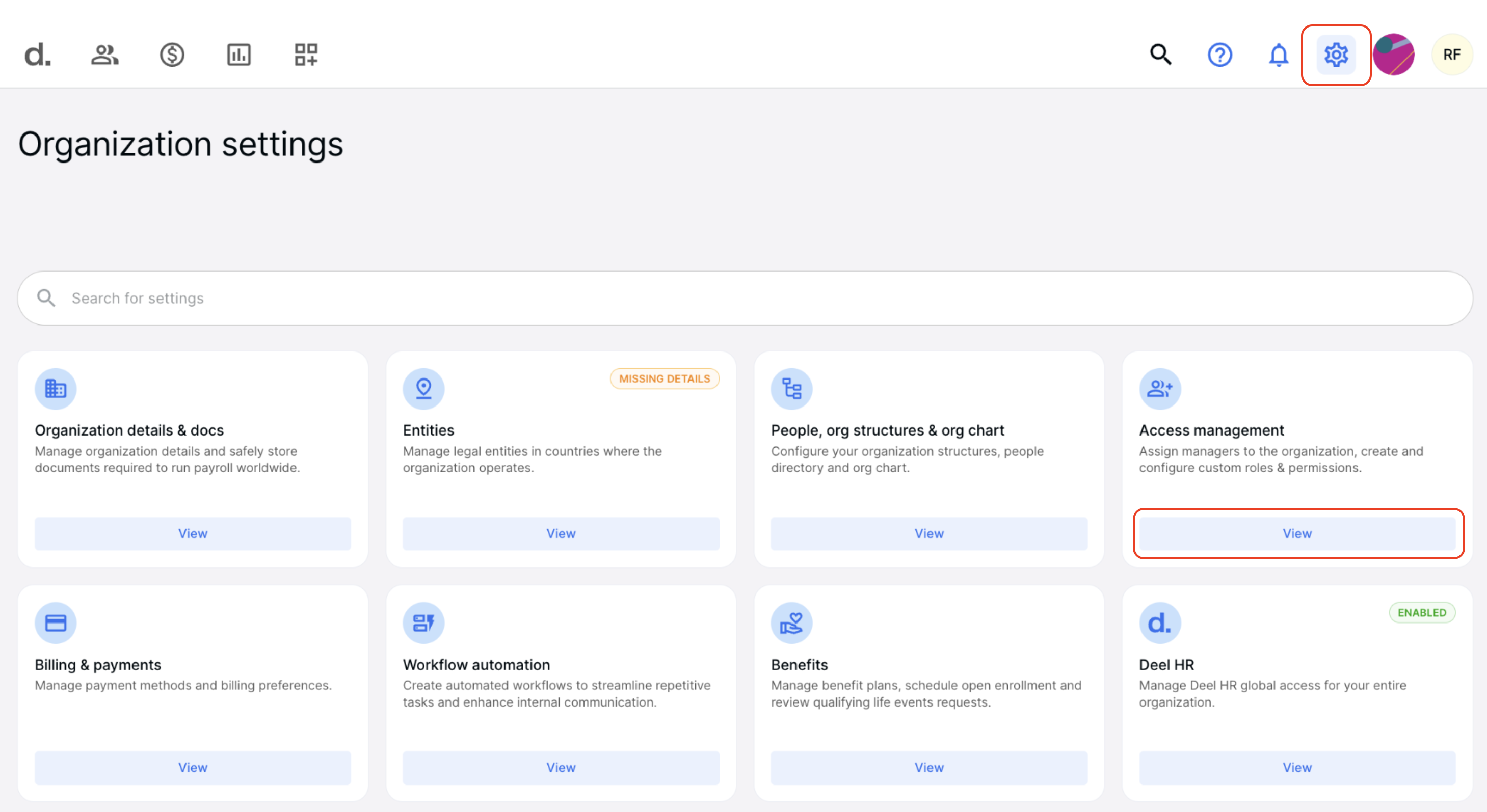Select the Access management person-plus icon
Screen dimensions: 1487x812
[x=1160, y=388]
